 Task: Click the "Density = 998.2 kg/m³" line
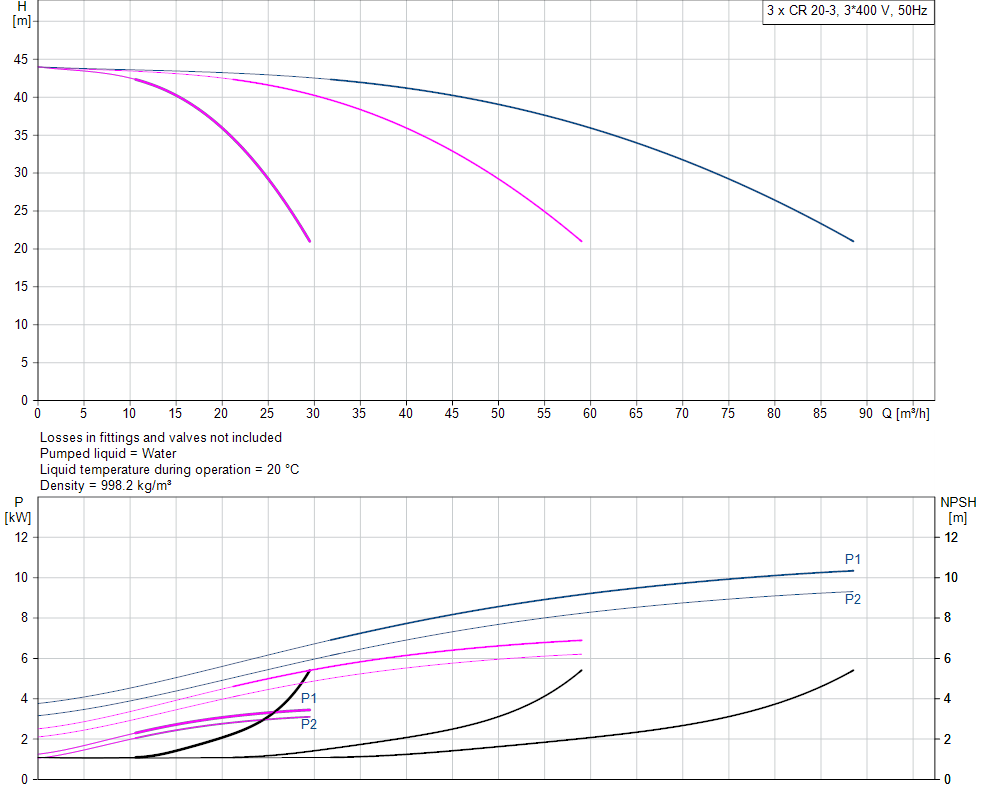pos(106,485)
